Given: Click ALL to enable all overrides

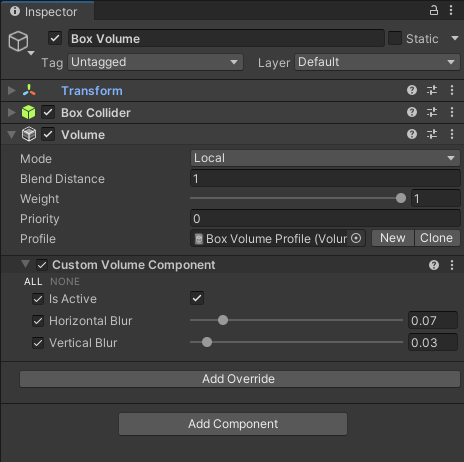Looking at the screenshot, I should (33, 282).
